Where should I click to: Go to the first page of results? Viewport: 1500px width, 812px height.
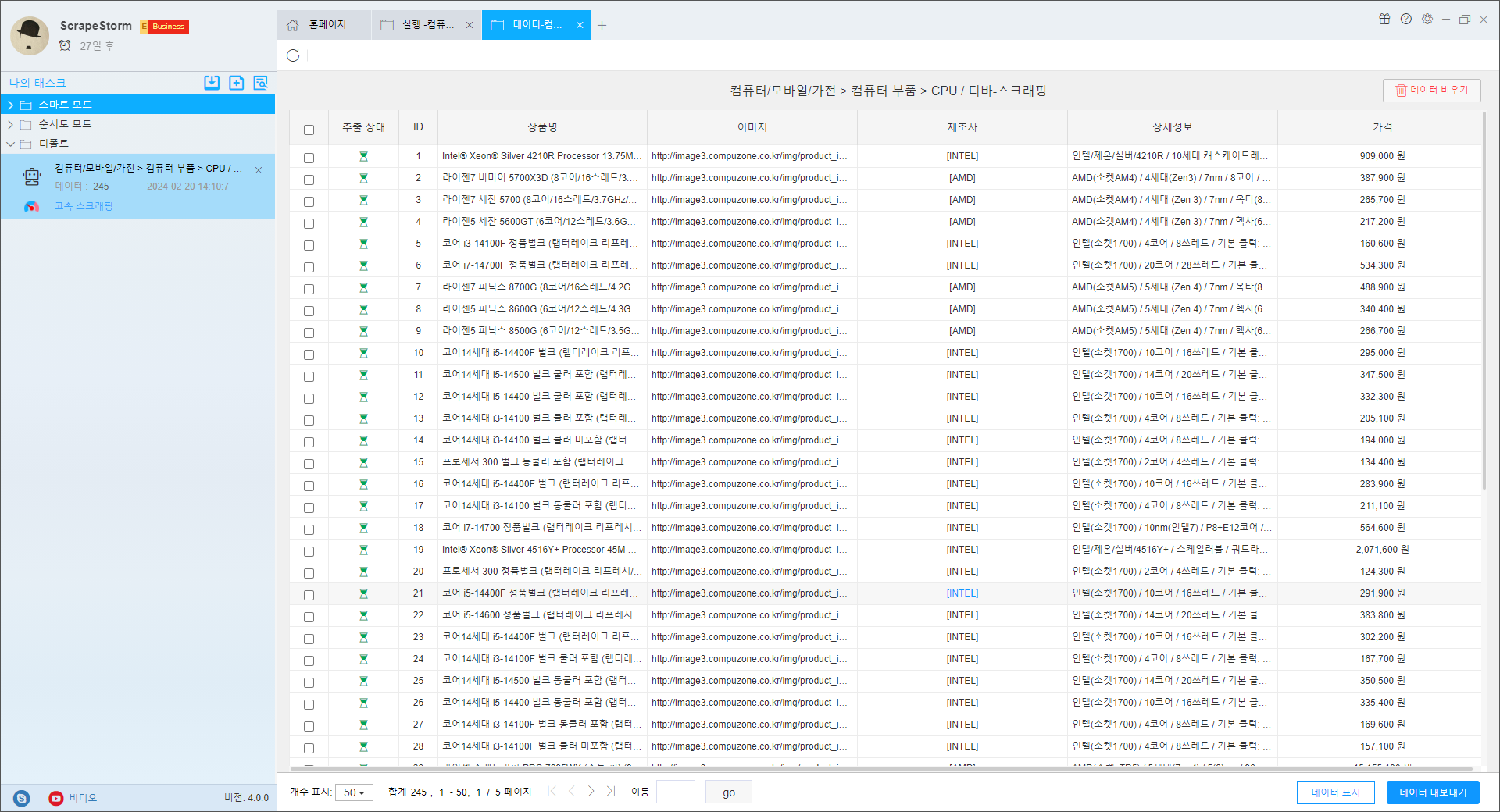pos(552,792)
